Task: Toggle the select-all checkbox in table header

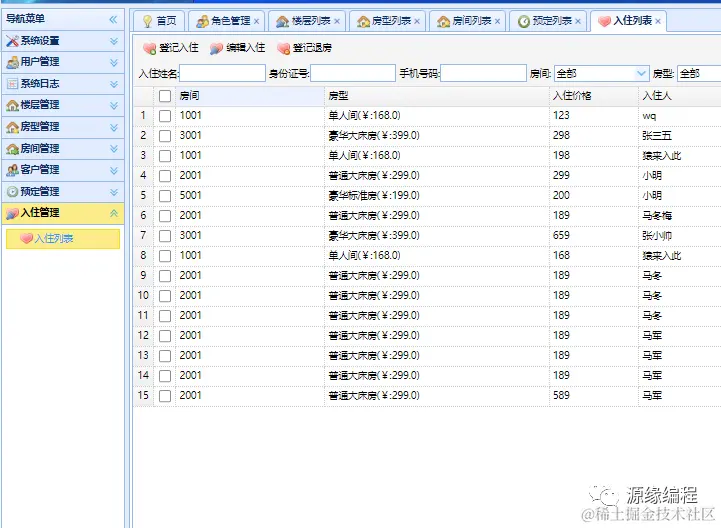Action: pos(165,96)
